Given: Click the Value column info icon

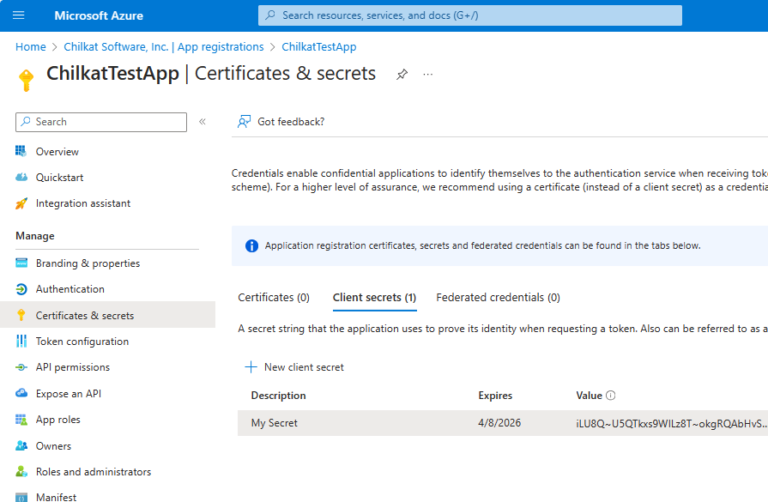Looking at the screenshot, I should [x=611, y=396].
